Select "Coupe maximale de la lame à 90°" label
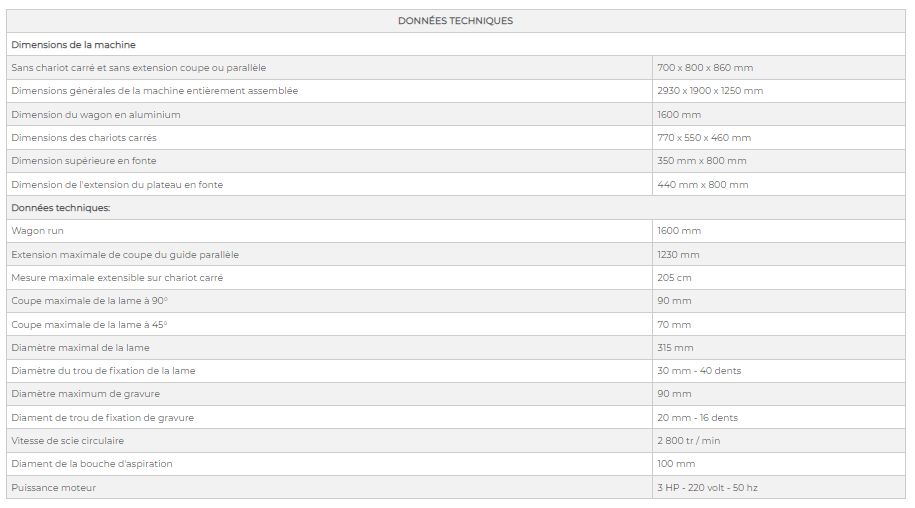915x508 pixels. 89,301
